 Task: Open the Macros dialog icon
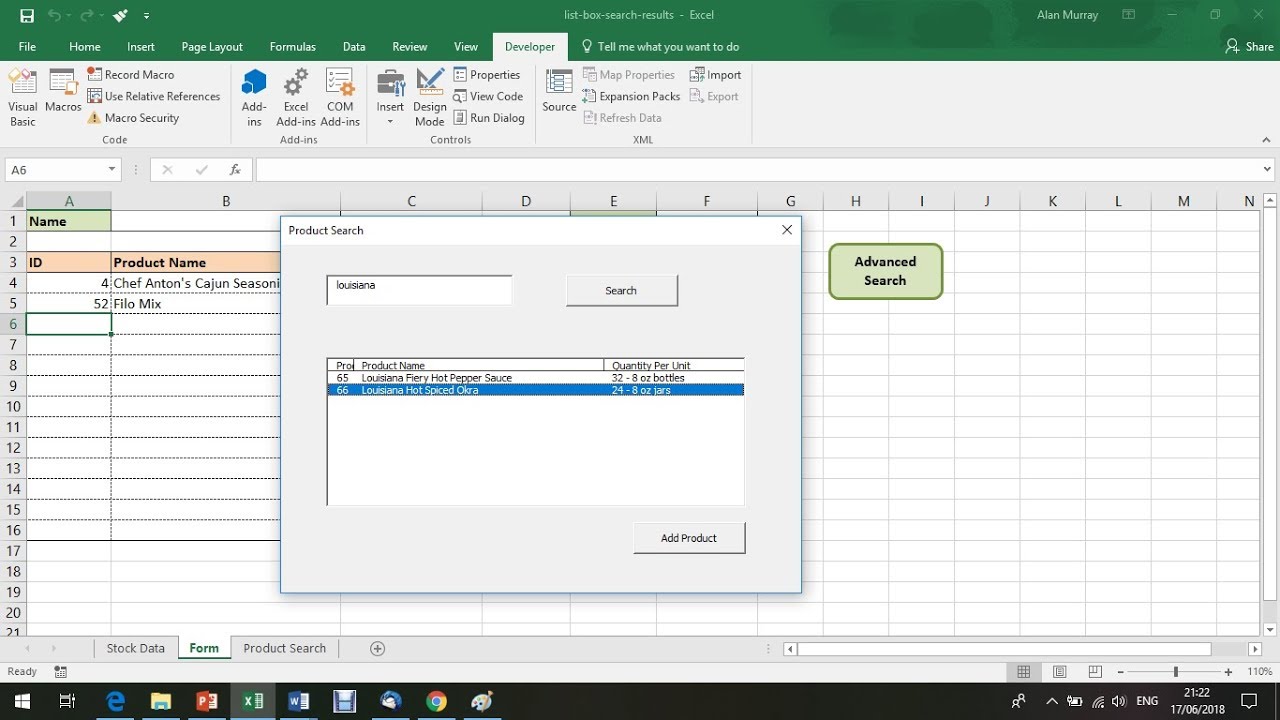pyautogui.click(x=63, y=90)
